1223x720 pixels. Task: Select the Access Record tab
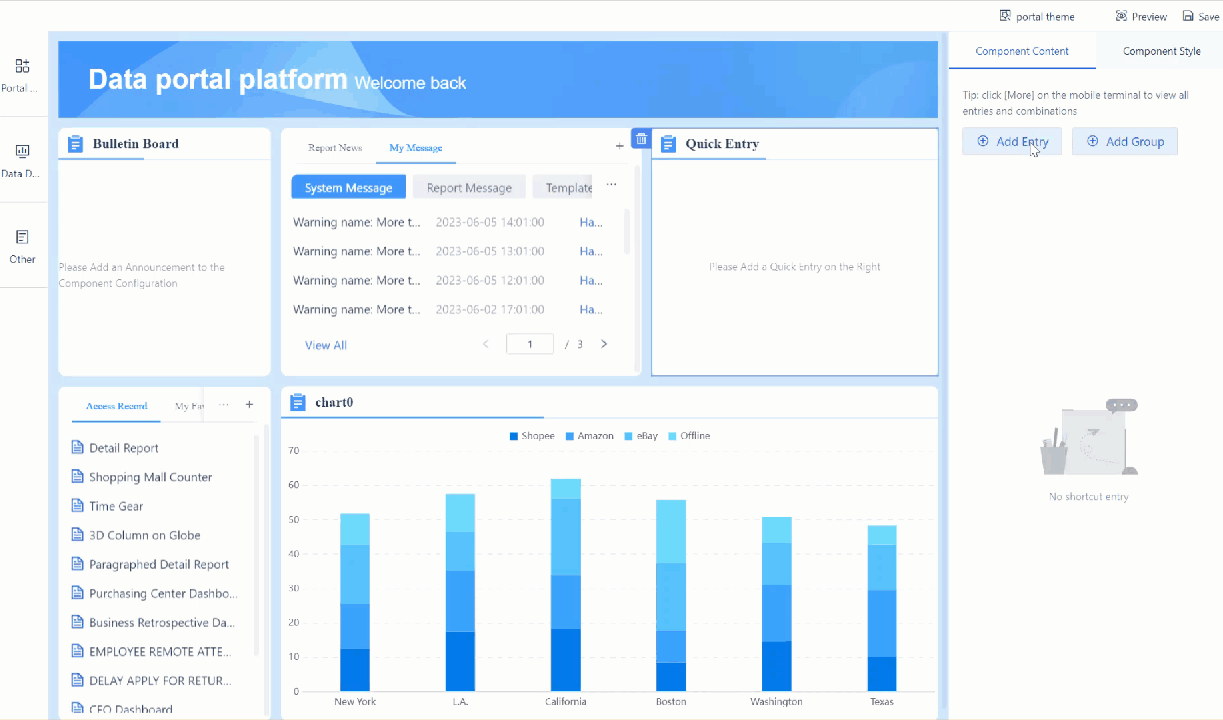point(116,406)
